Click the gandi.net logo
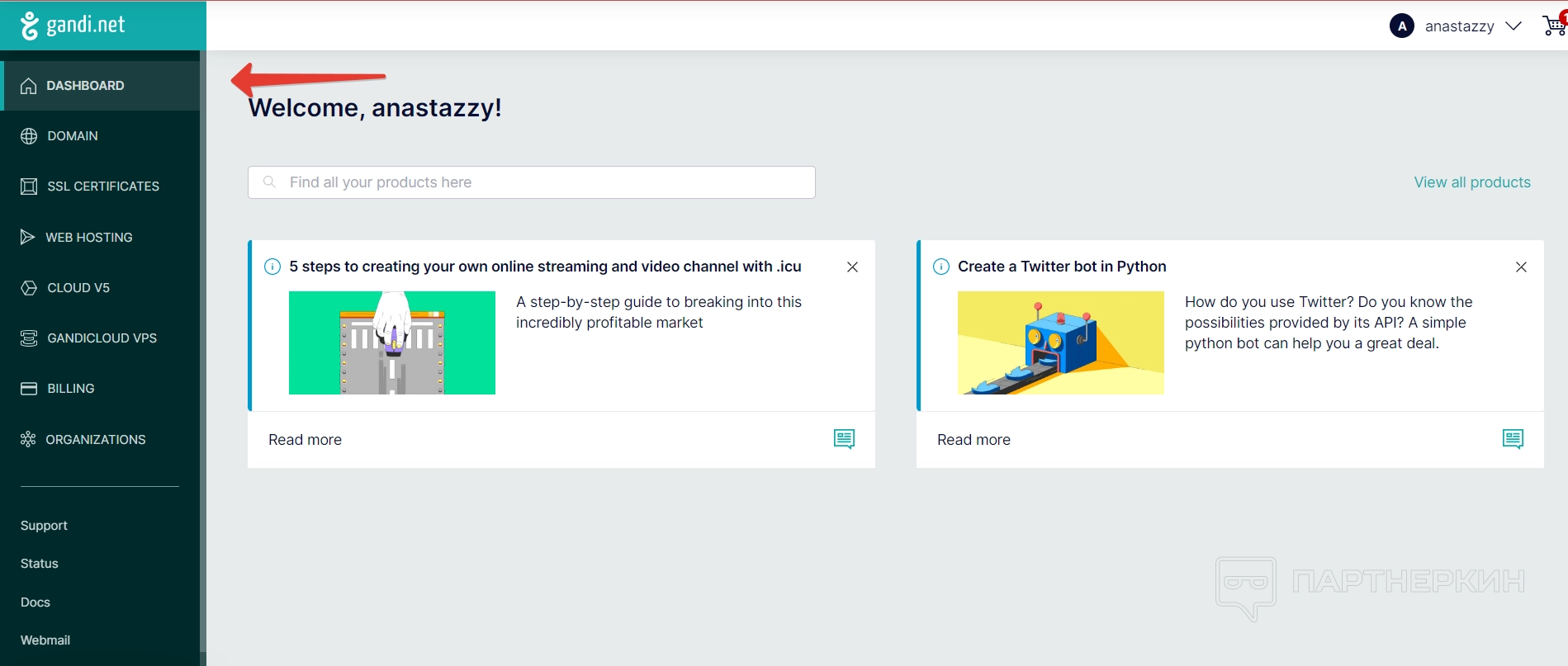Viewport: 1568px width, 666px height. point(73,25)
